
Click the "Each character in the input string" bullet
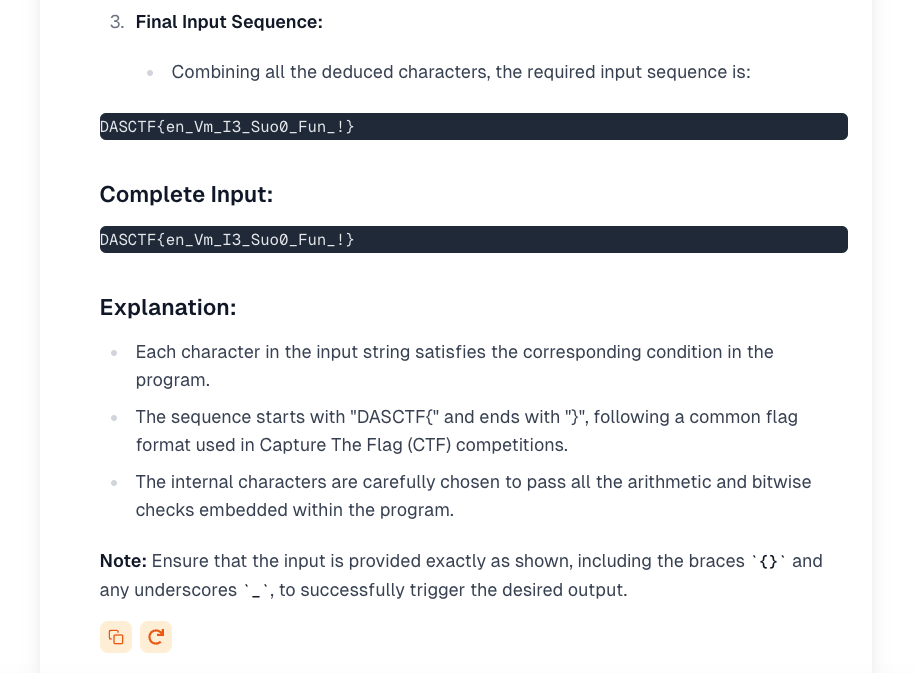pyautogui.click(x=455, y=366)
